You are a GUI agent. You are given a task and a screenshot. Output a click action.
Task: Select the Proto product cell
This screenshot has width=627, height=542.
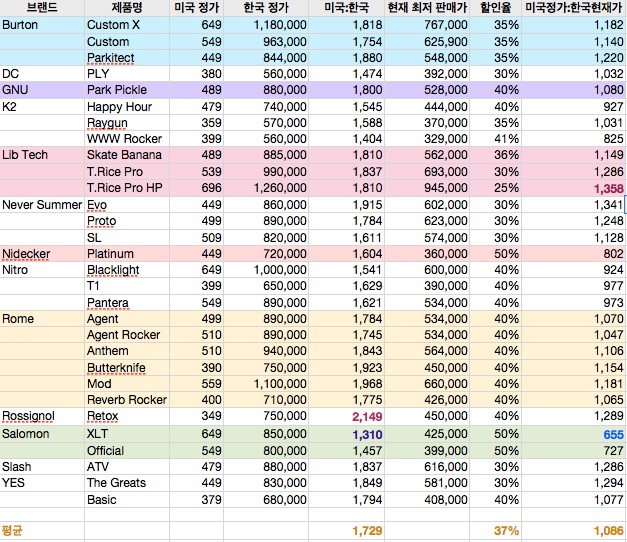pos(127,221)
